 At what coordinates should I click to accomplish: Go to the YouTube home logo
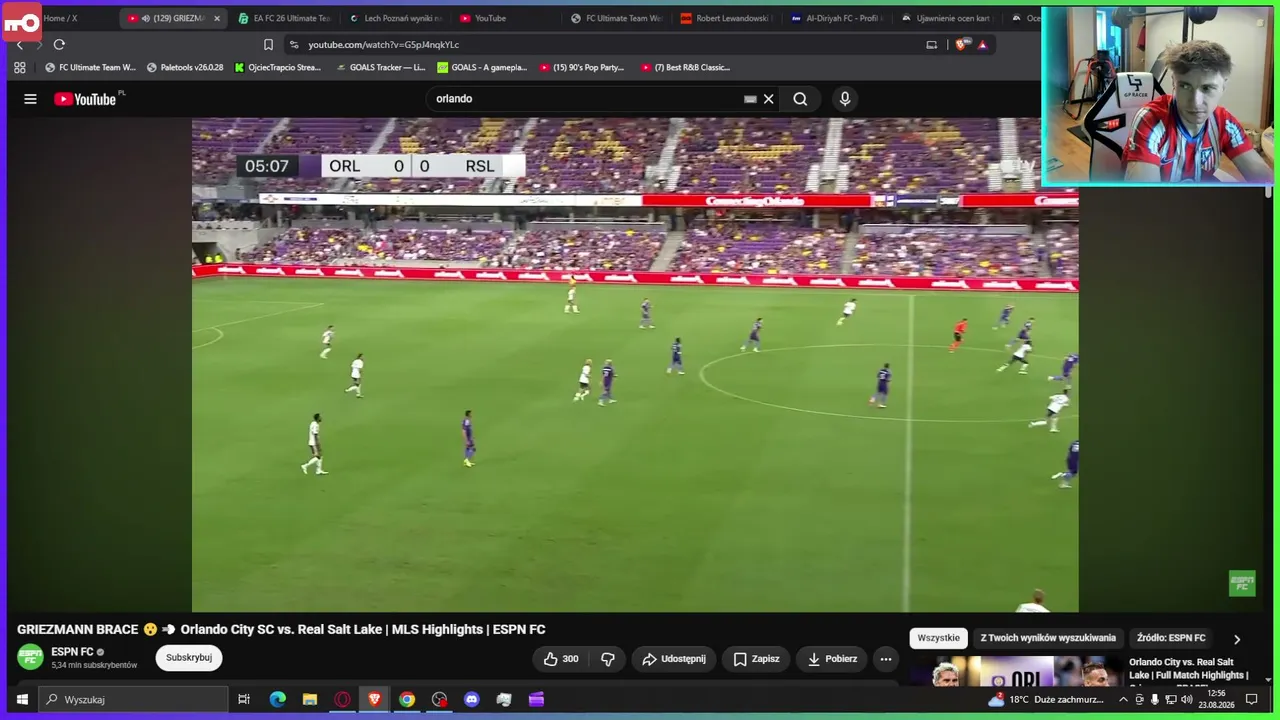[x=85, y=99]
